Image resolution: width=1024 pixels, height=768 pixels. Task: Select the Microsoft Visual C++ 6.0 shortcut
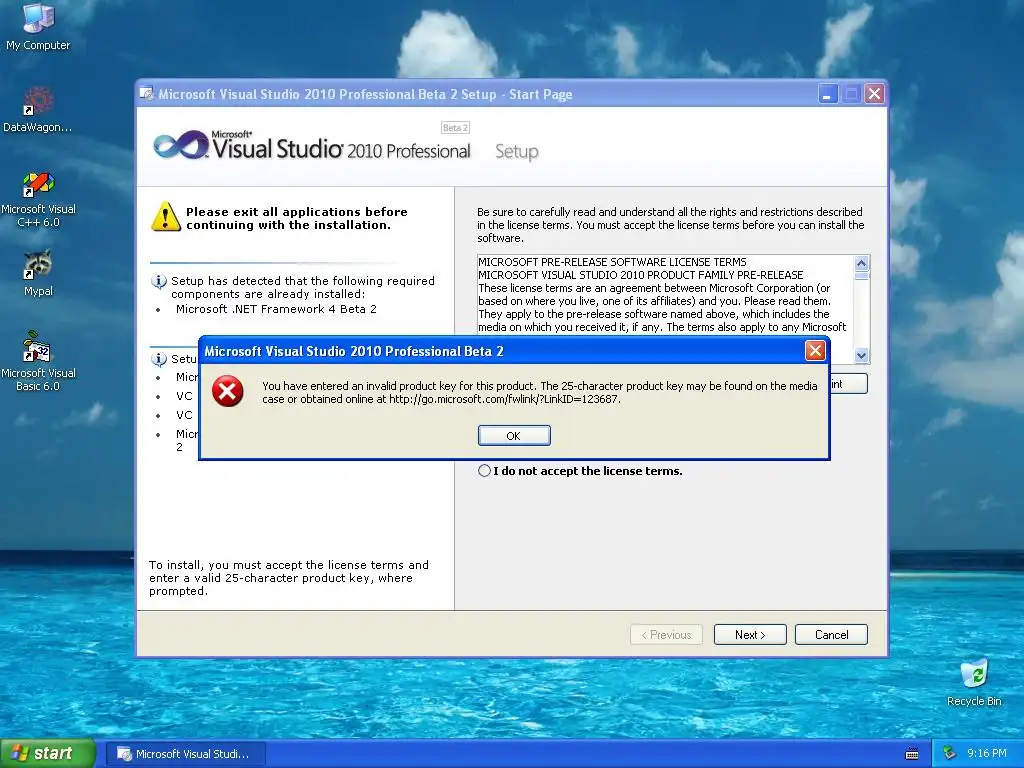[x=38, y=199]
